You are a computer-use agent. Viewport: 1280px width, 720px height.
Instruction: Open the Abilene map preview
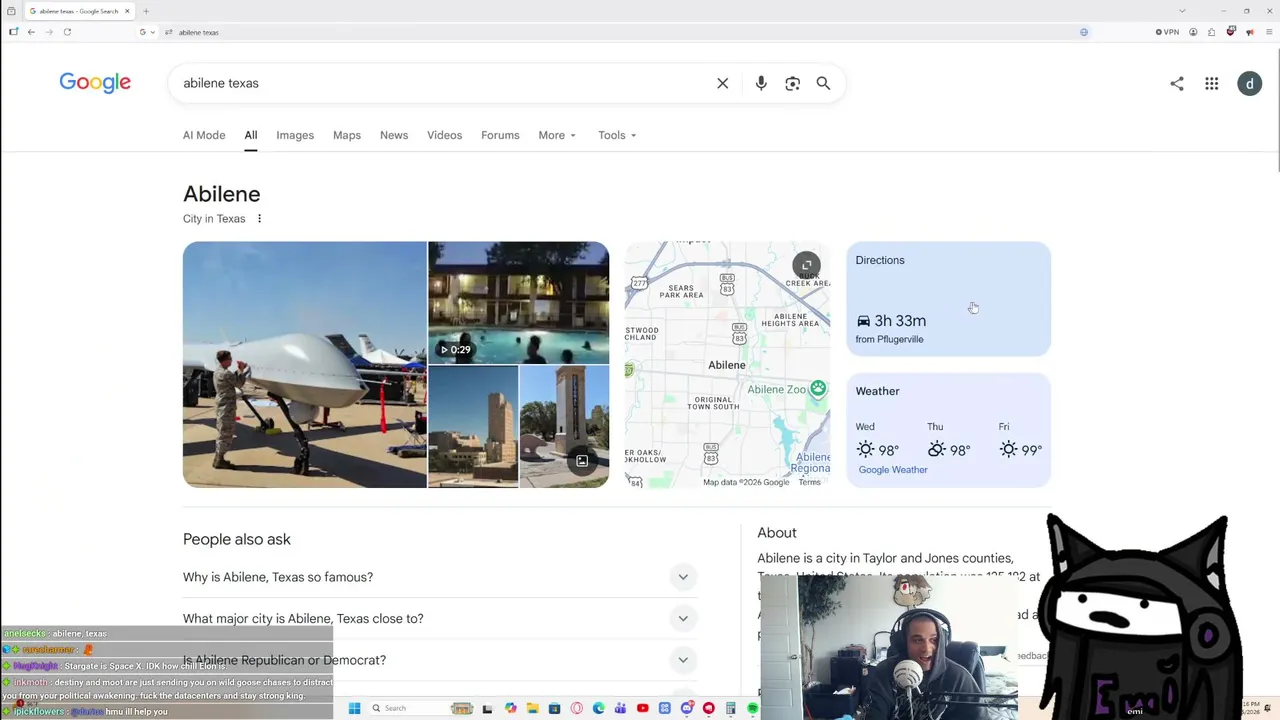tap(728, 365)
